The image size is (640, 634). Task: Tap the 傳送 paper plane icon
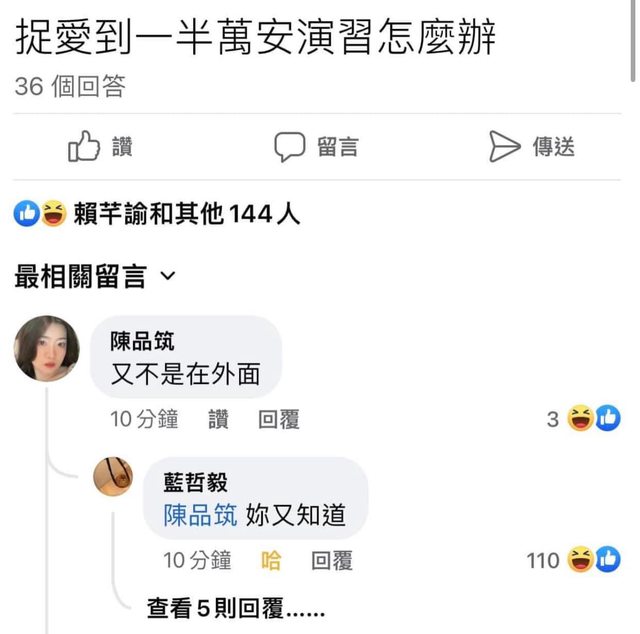click(504, 147)
